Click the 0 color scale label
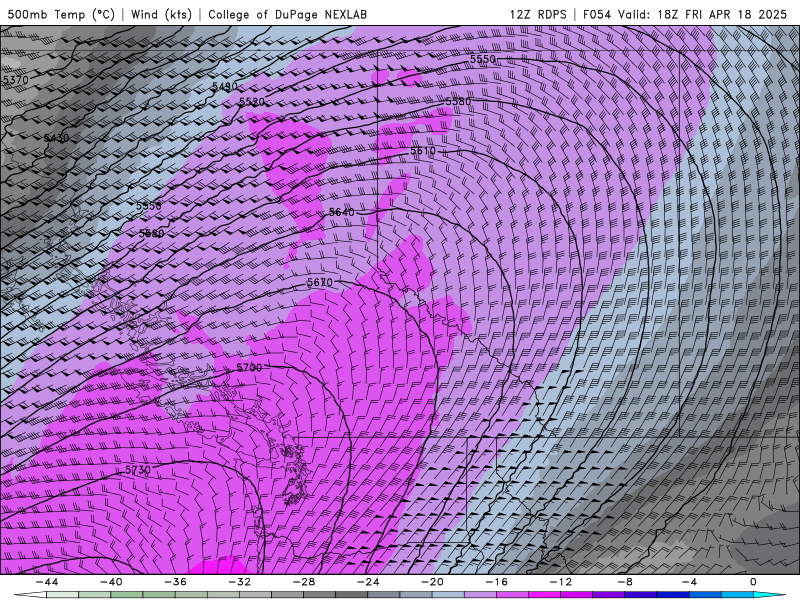800x600 pixels. [754, 582]
